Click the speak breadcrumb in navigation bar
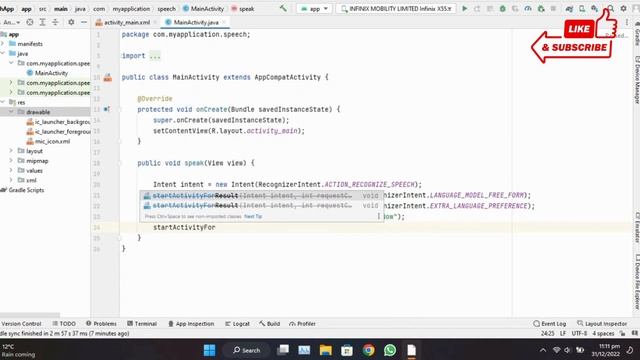The image size is (640, 360). [247, 8]
